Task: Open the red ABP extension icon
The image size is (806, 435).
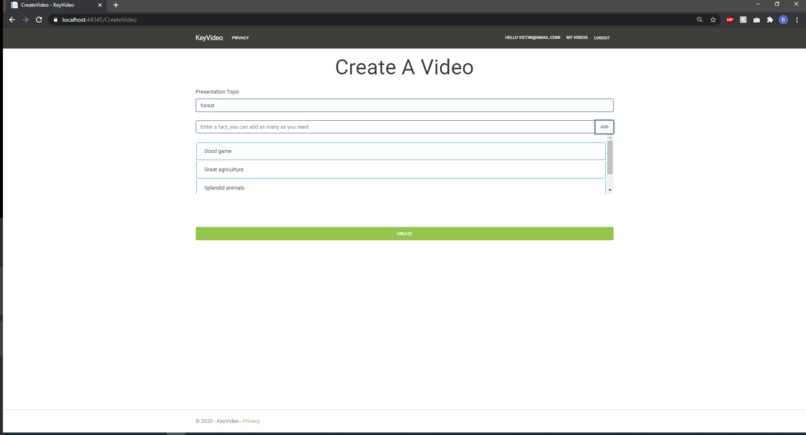Action: point(729,20)
